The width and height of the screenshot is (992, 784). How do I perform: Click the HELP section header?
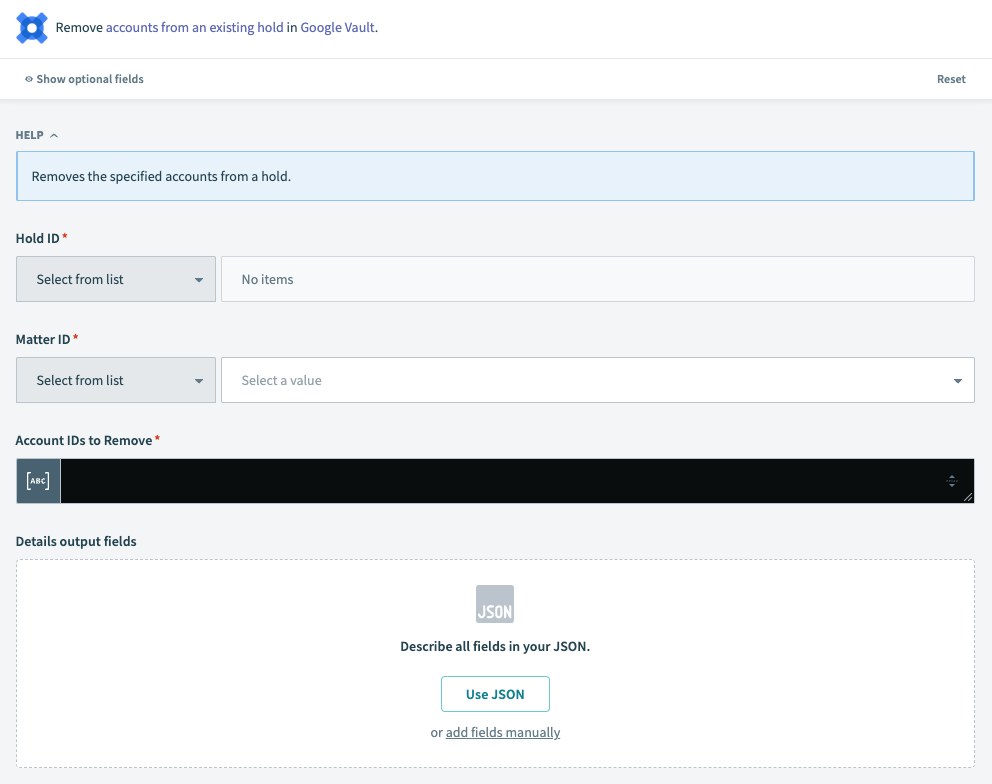tap(27, 134)
